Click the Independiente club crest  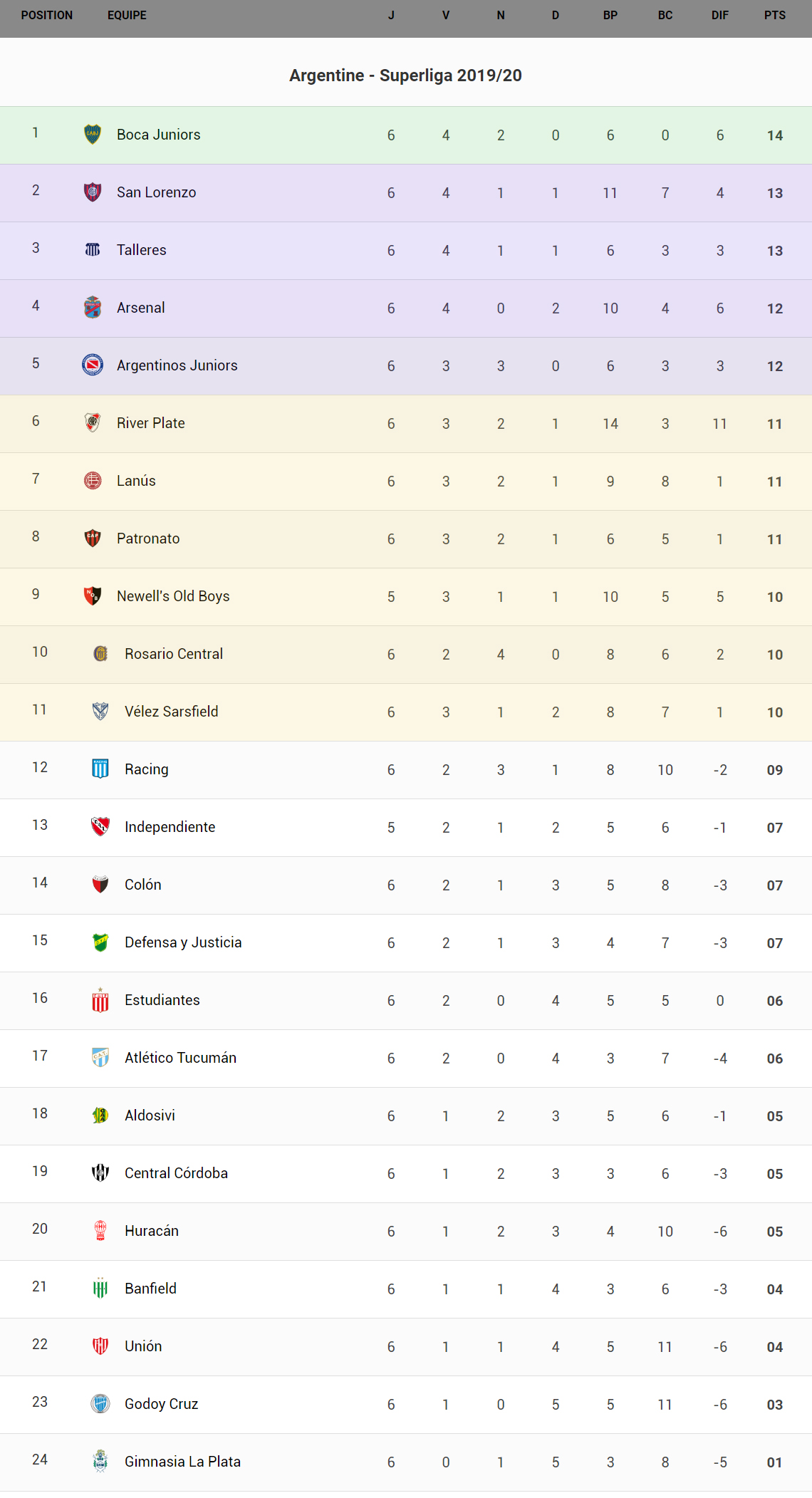tap(100, 827)
